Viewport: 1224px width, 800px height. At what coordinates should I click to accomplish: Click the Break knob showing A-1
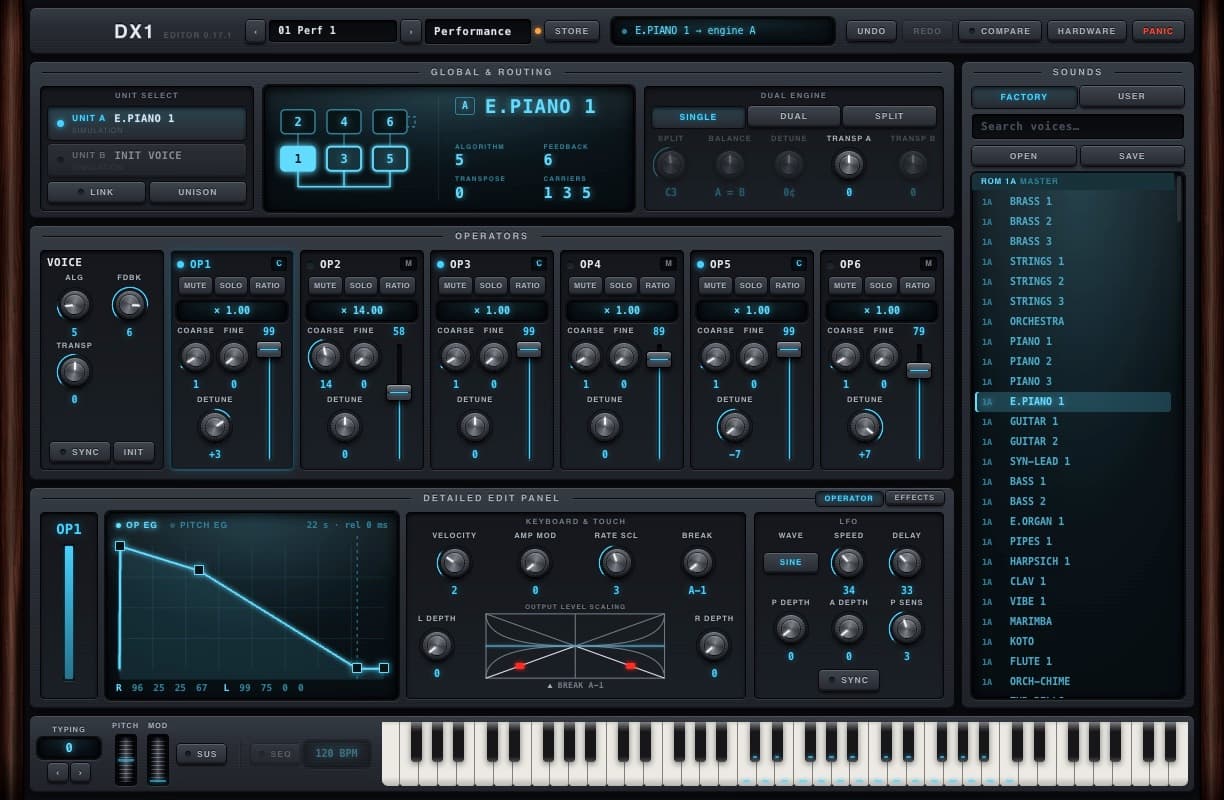point(697,562)
